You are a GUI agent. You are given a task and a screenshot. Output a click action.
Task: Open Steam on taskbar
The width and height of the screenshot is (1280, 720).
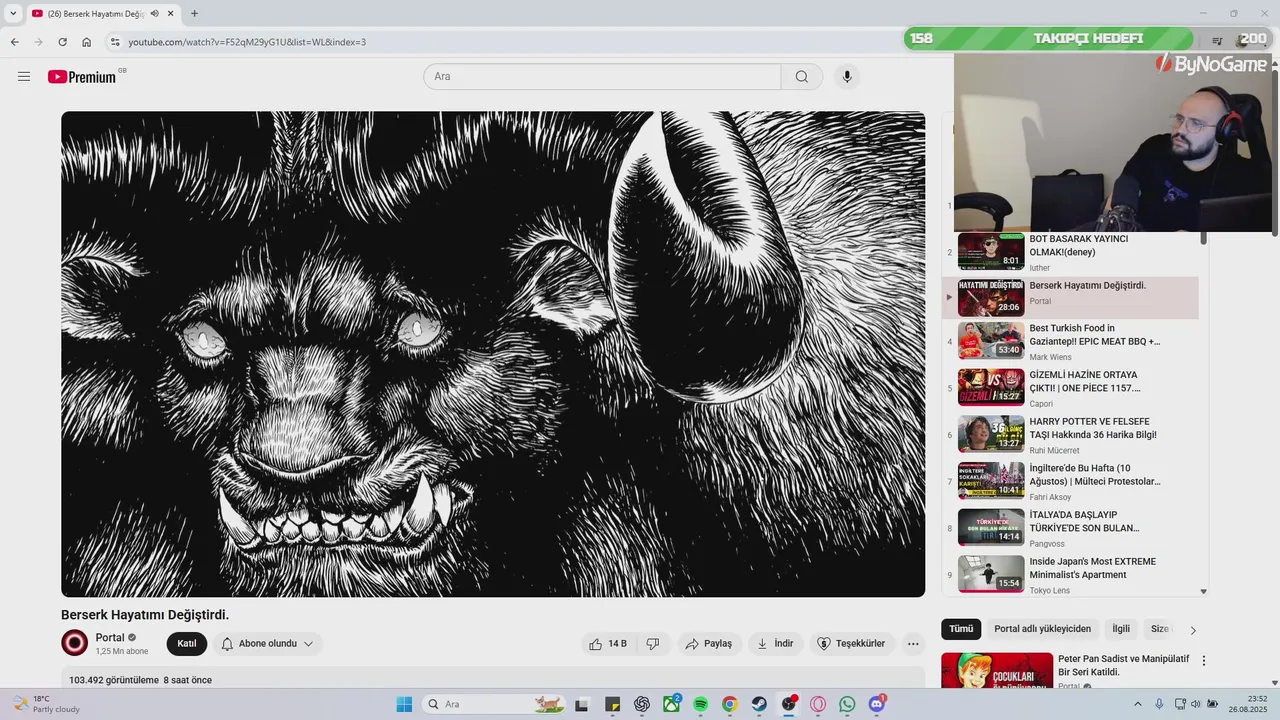point(760,704)
